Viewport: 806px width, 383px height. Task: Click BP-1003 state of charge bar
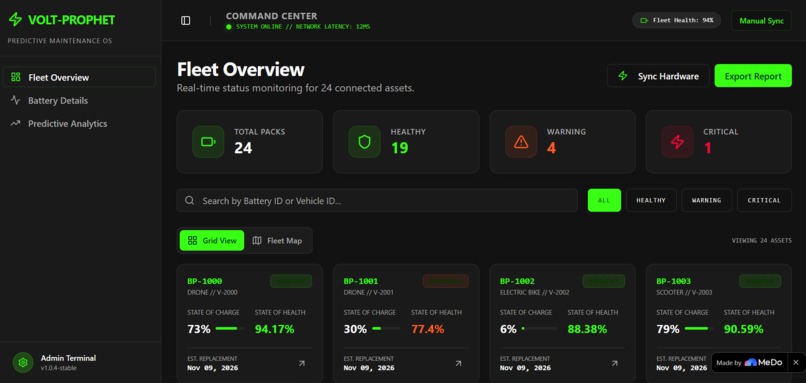[x=699, y=329]
